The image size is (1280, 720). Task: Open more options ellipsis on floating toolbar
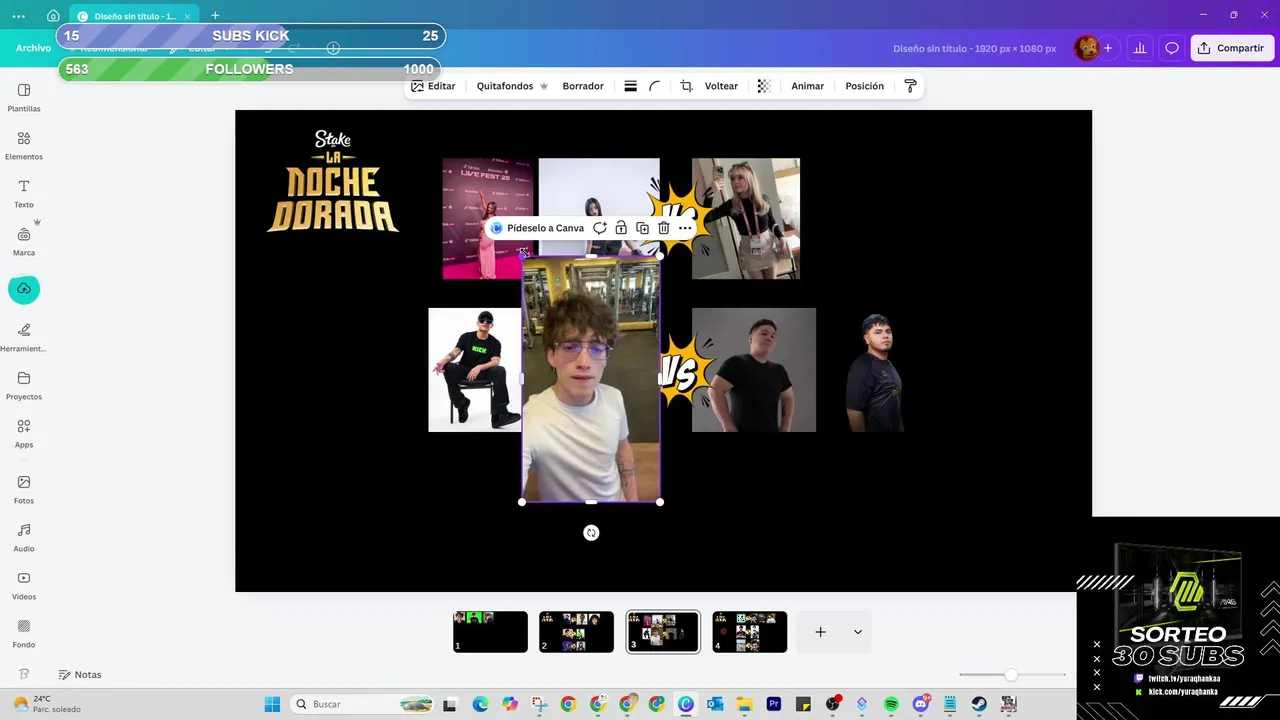685,228
